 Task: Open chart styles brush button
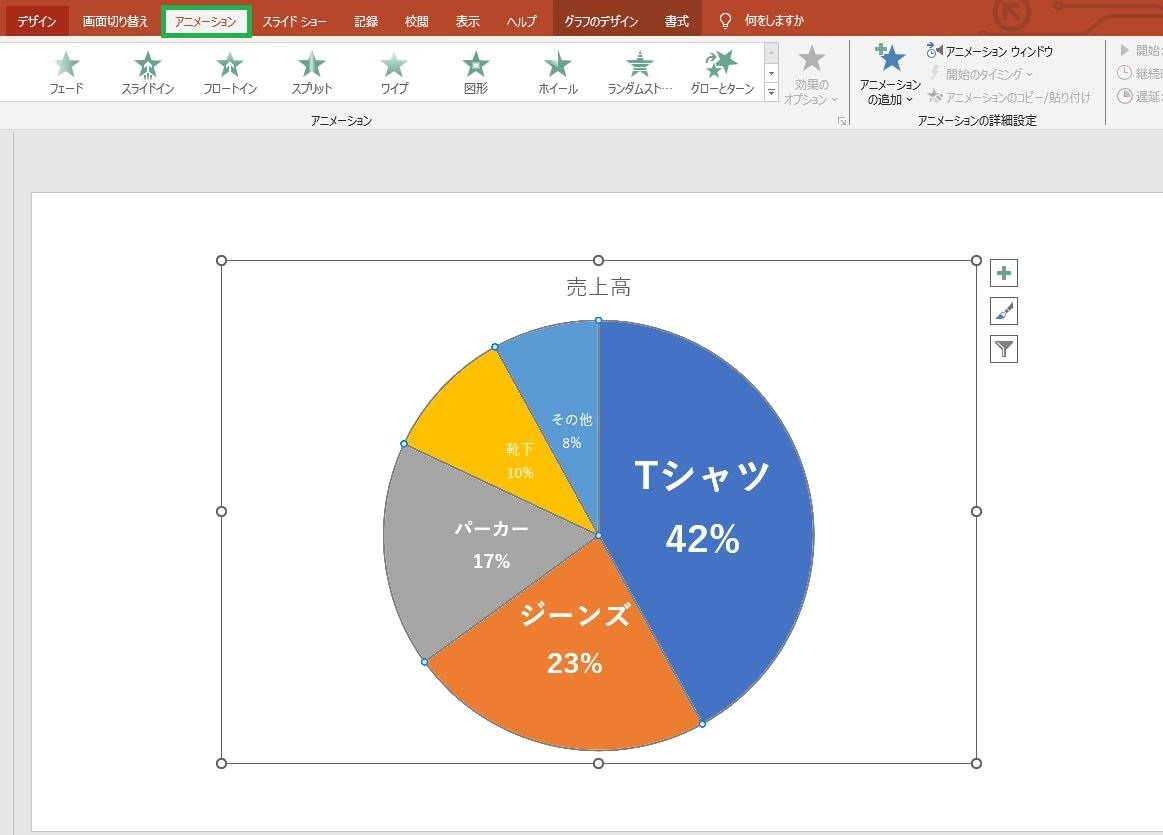tap(1004, 311)
